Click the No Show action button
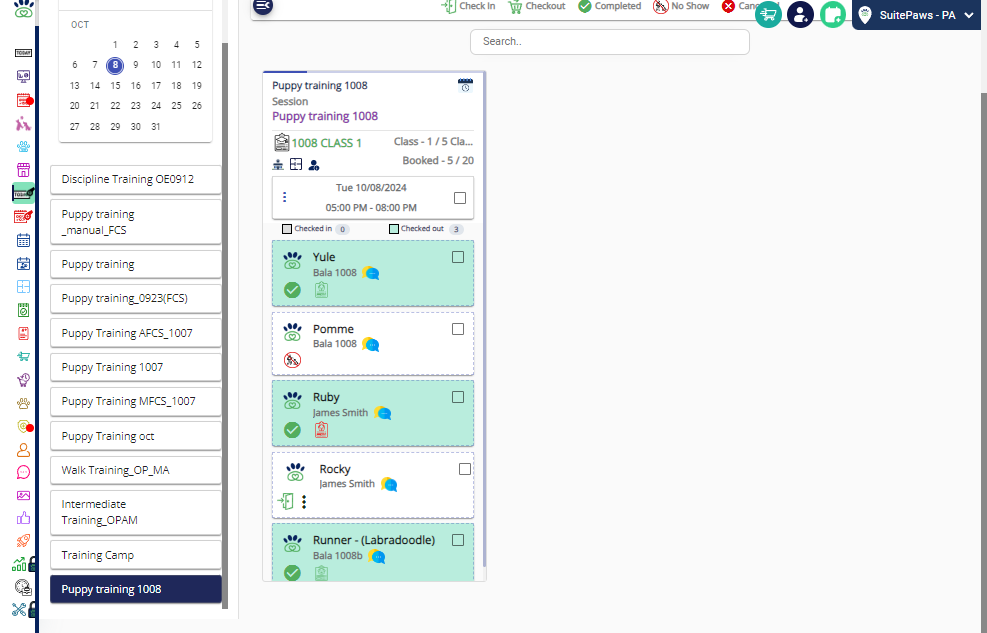This screenshot has width=987, height=633. coord(681,6)
